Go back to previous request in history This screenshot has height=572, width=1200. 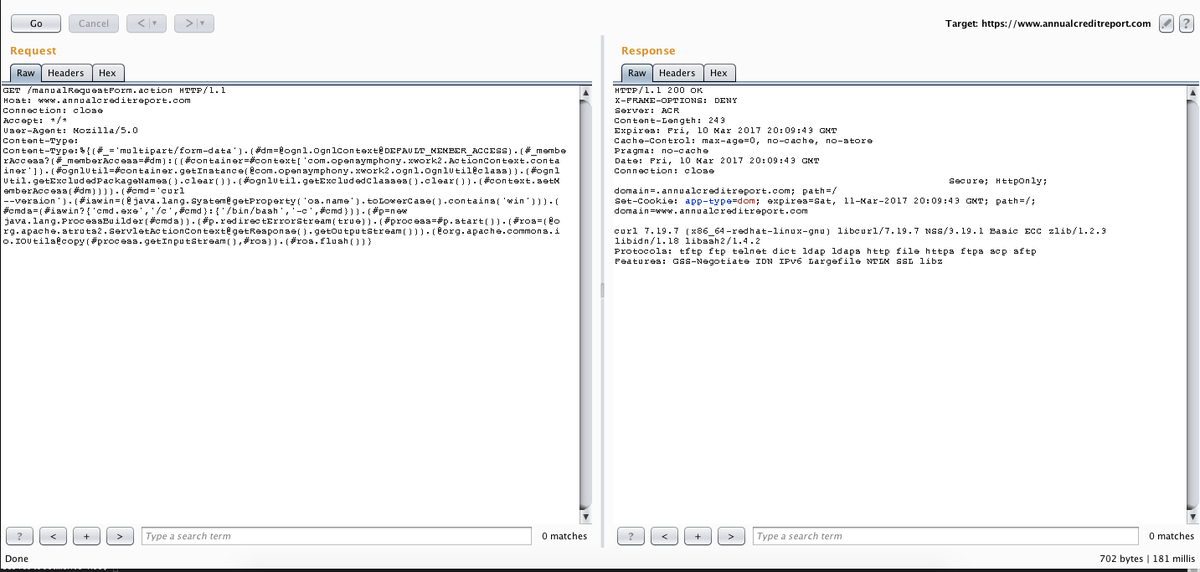coord(139,23)
